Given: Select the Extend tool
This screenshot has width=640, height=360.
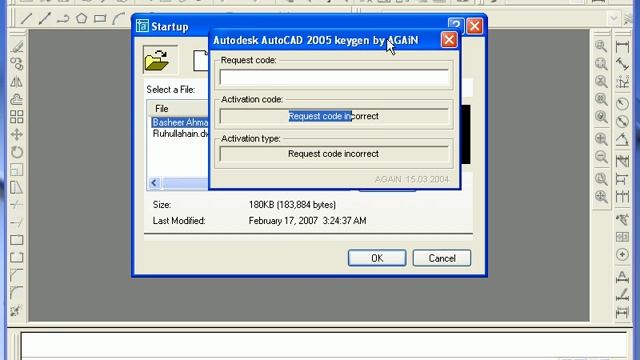Looking at the screenshot, I should coord(17,222).
